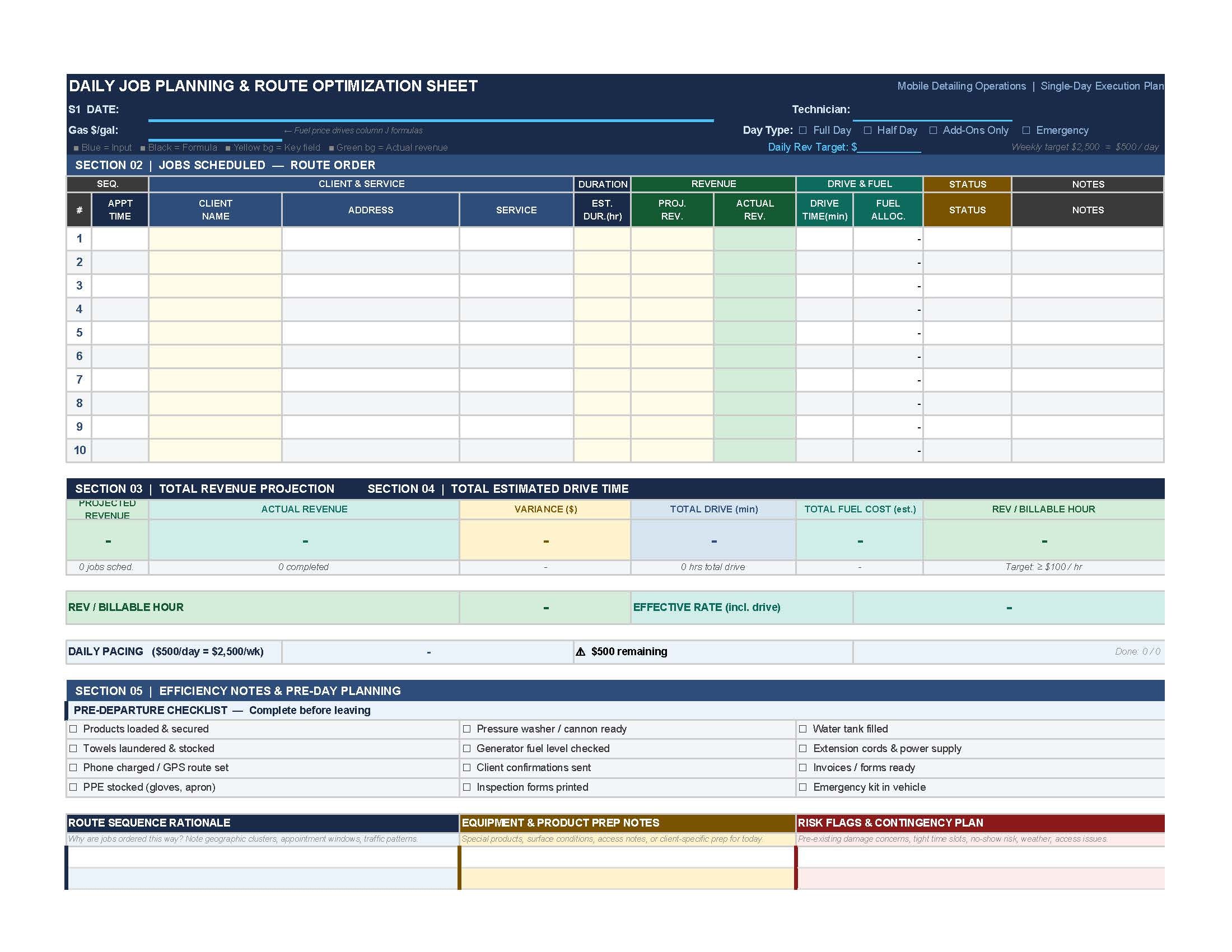This screenshot has width=1232, height=952.
Task: Check the Full Day checkbox
Action: [802, 130]
